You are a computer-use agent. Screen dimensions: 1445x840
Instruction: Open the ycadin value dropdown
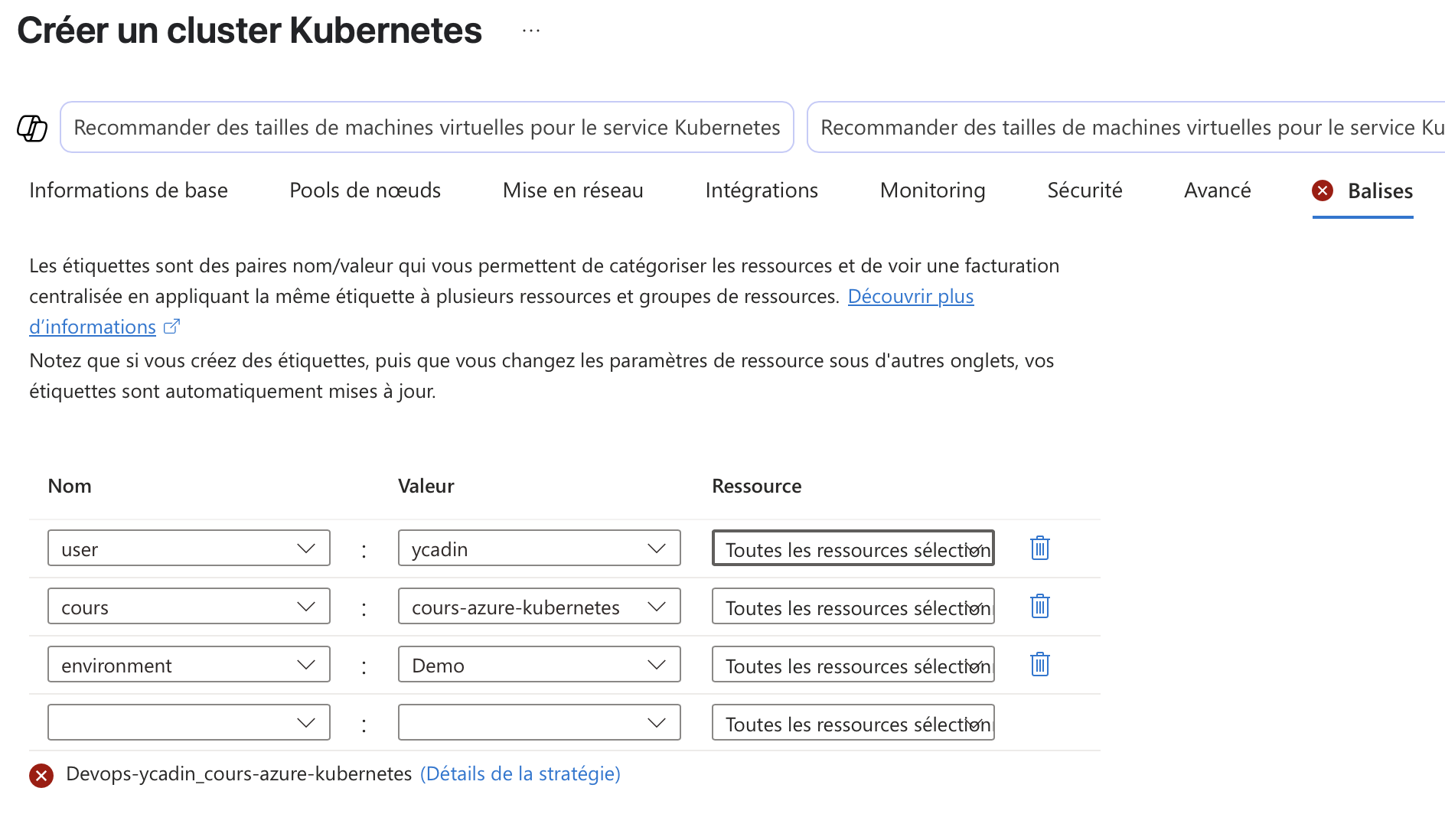coord(656,549)
